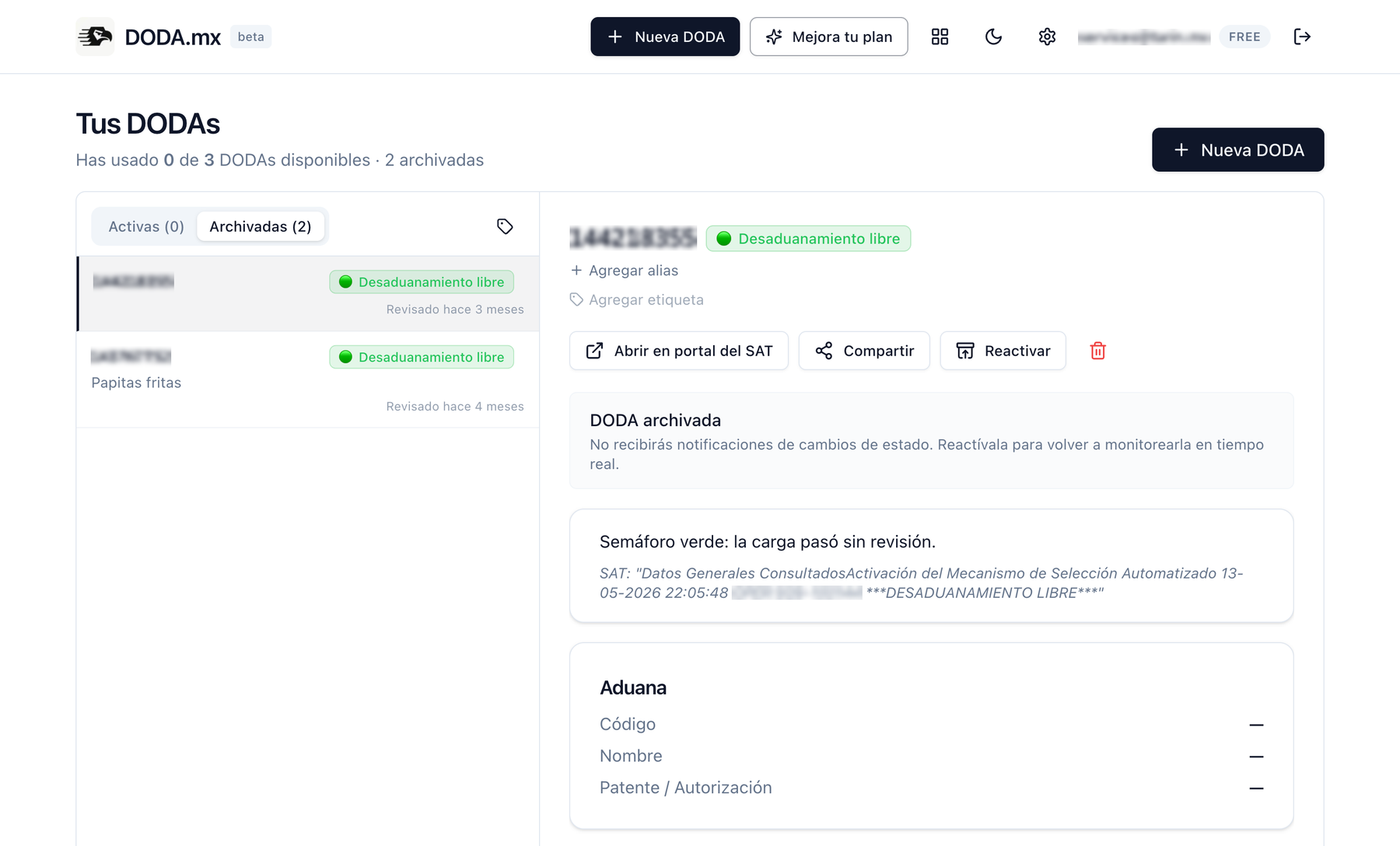Click the tag filter icon in list panel
The image size is (1400, 846).
505,226
